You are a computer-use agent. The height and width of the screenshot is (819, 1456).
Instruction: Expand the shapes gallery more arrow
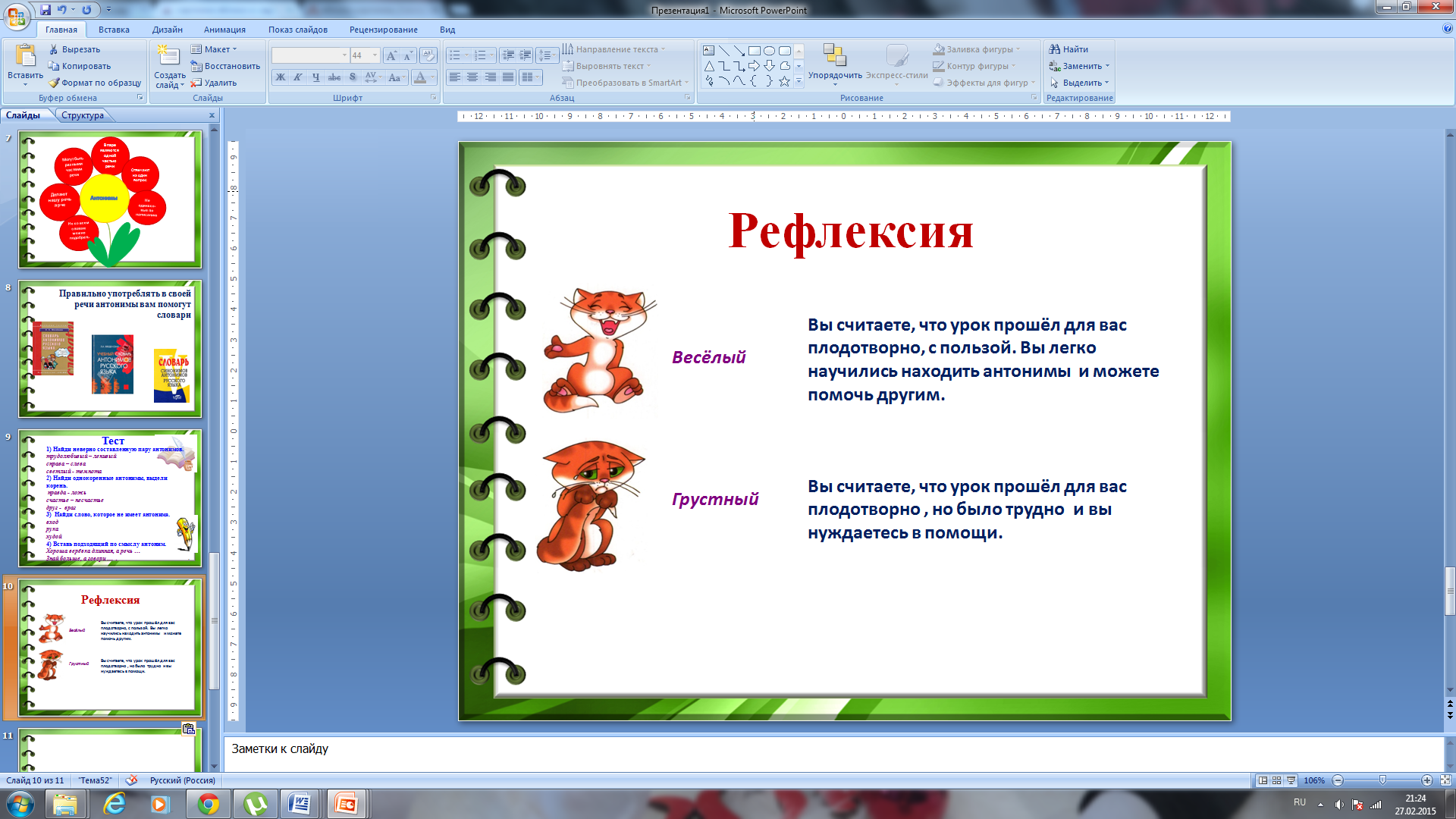(799, 81)
